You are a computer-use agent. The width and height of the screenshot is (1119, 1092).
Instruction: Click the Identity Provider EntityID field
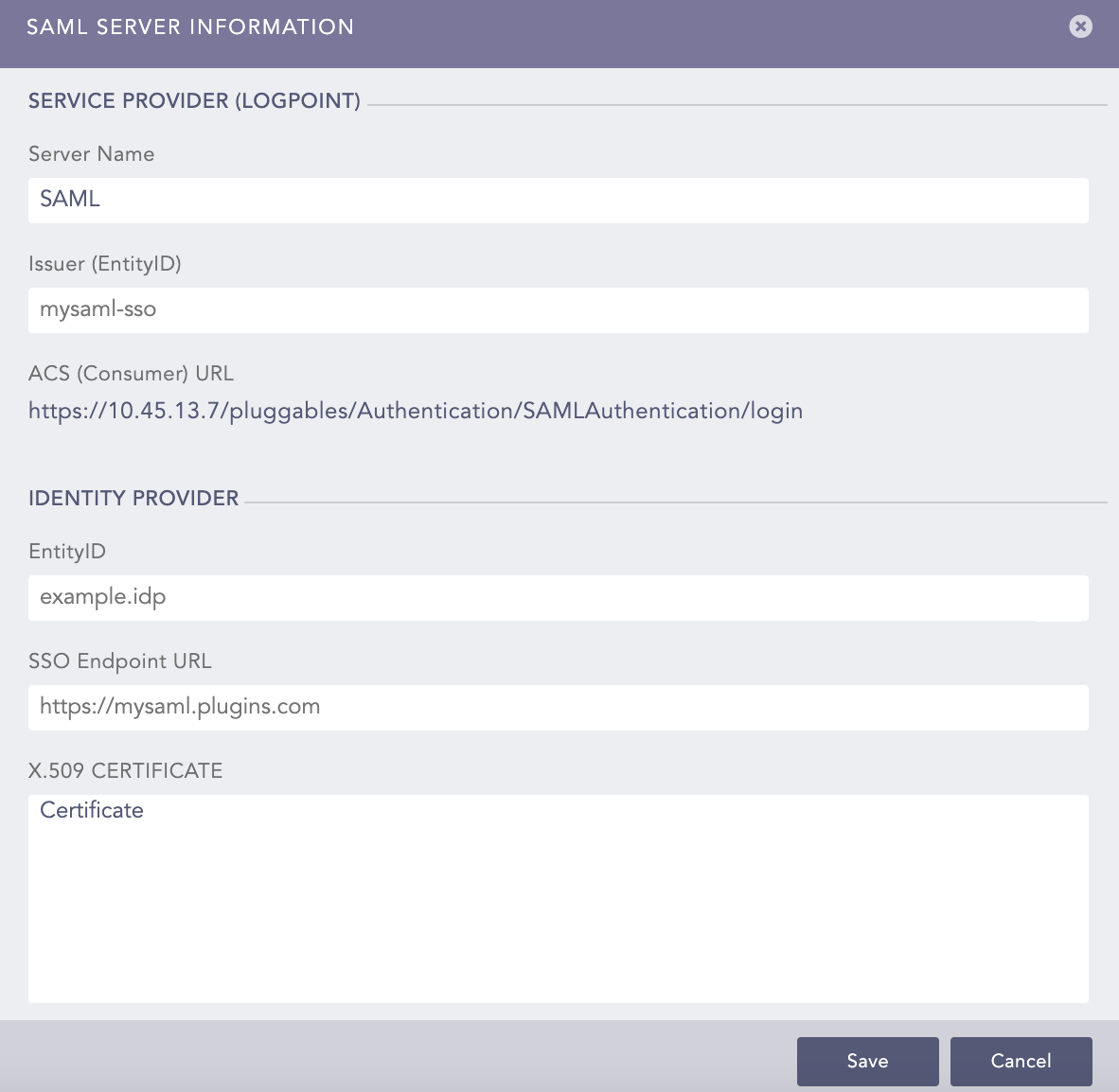[559, 598]
